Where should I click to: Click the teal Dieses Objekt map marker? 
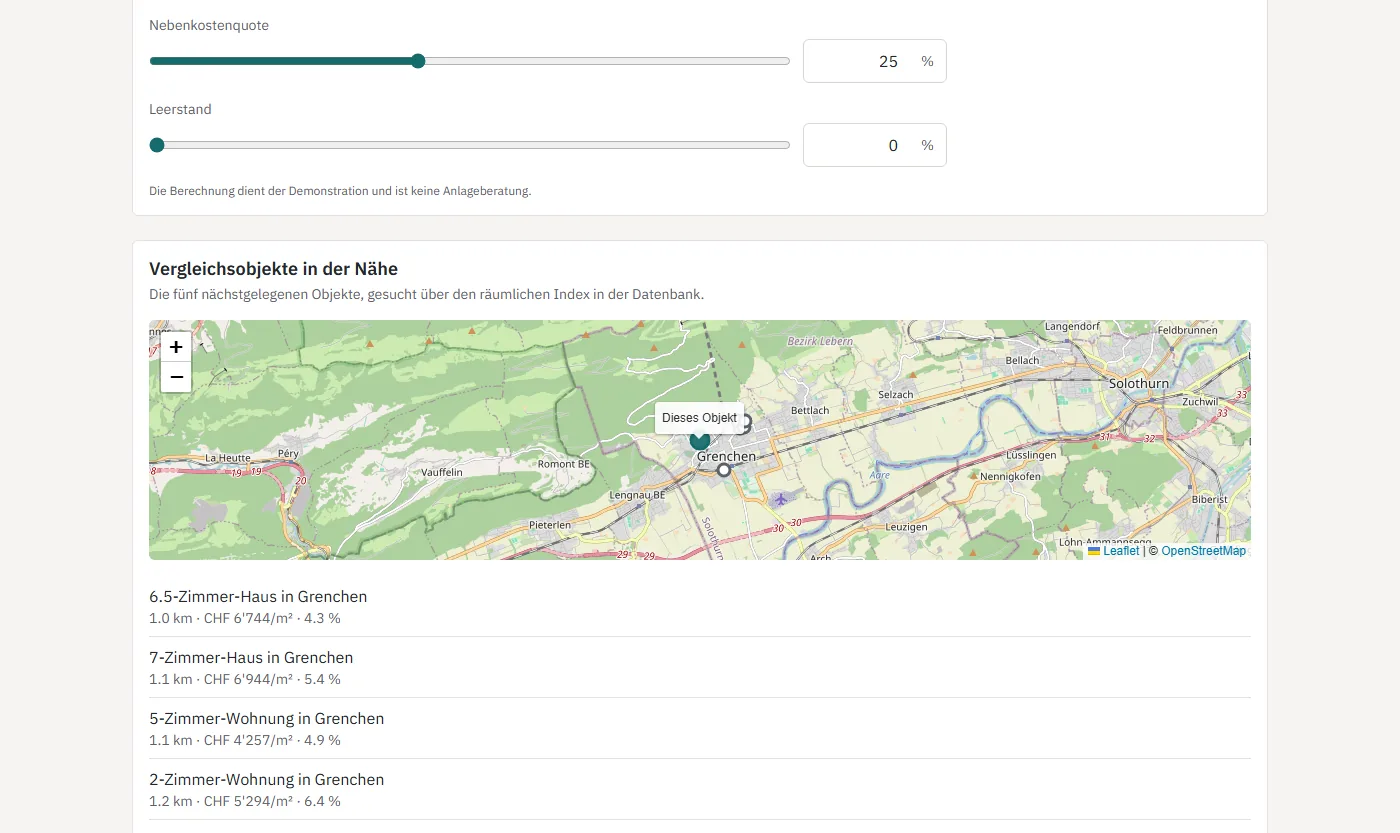click(700, 441)
